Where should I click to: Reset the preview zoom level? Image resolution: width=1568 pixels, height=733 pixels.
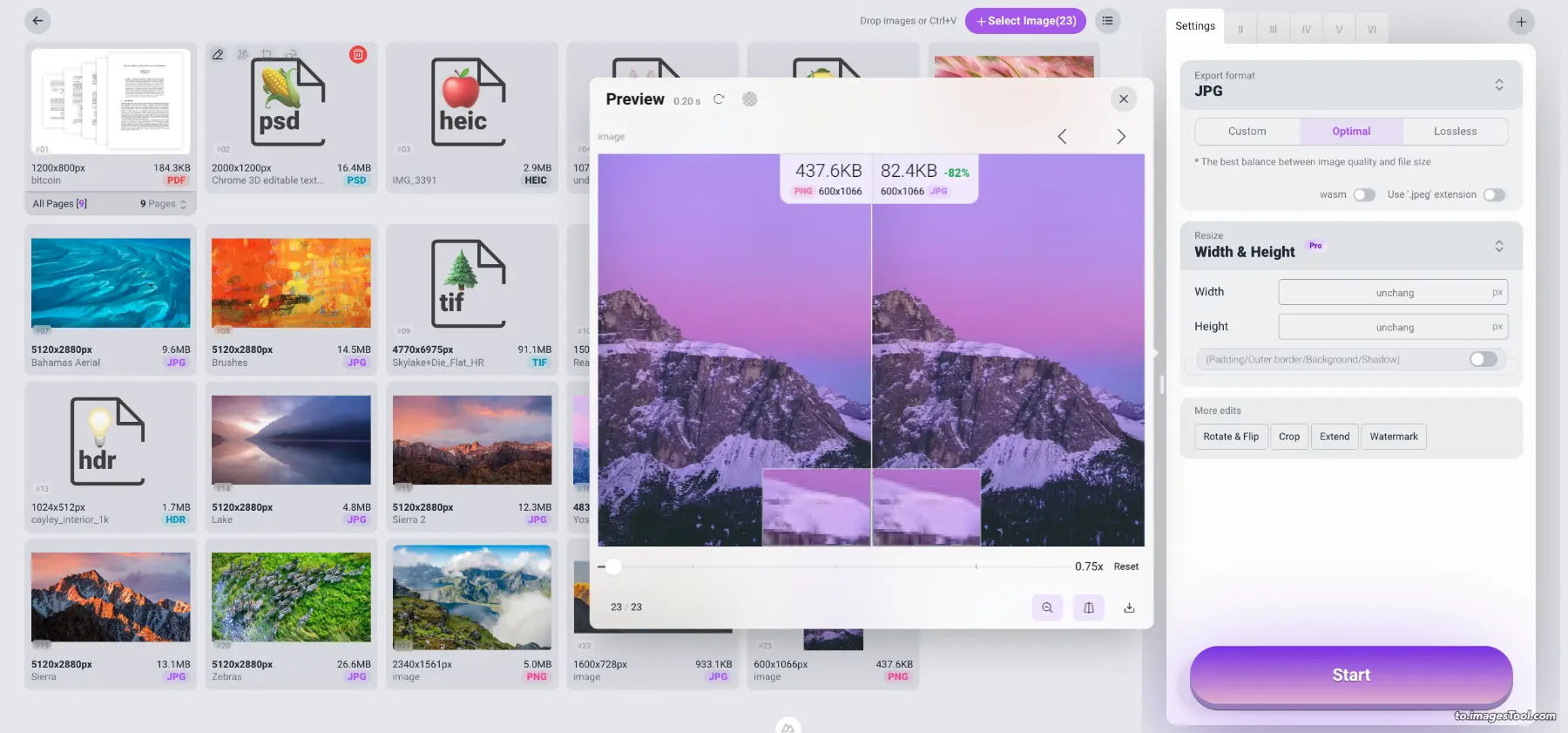click(1125, 567)
